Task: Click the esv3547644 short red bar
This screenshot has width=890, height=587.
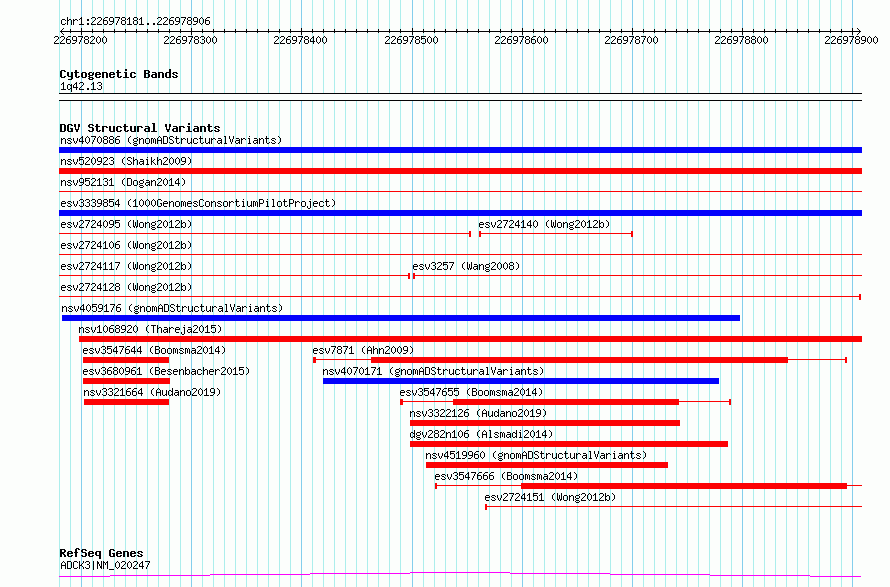Action: tap(126, 360)
